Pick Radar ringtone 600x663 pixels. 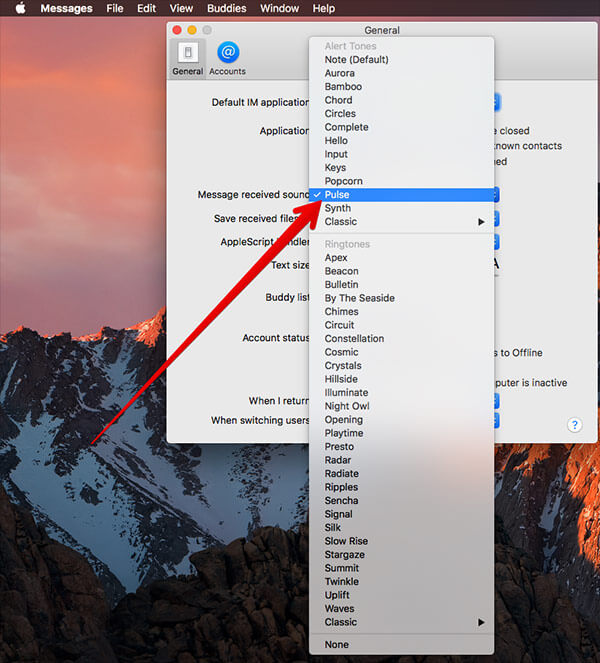click(401, 460)
